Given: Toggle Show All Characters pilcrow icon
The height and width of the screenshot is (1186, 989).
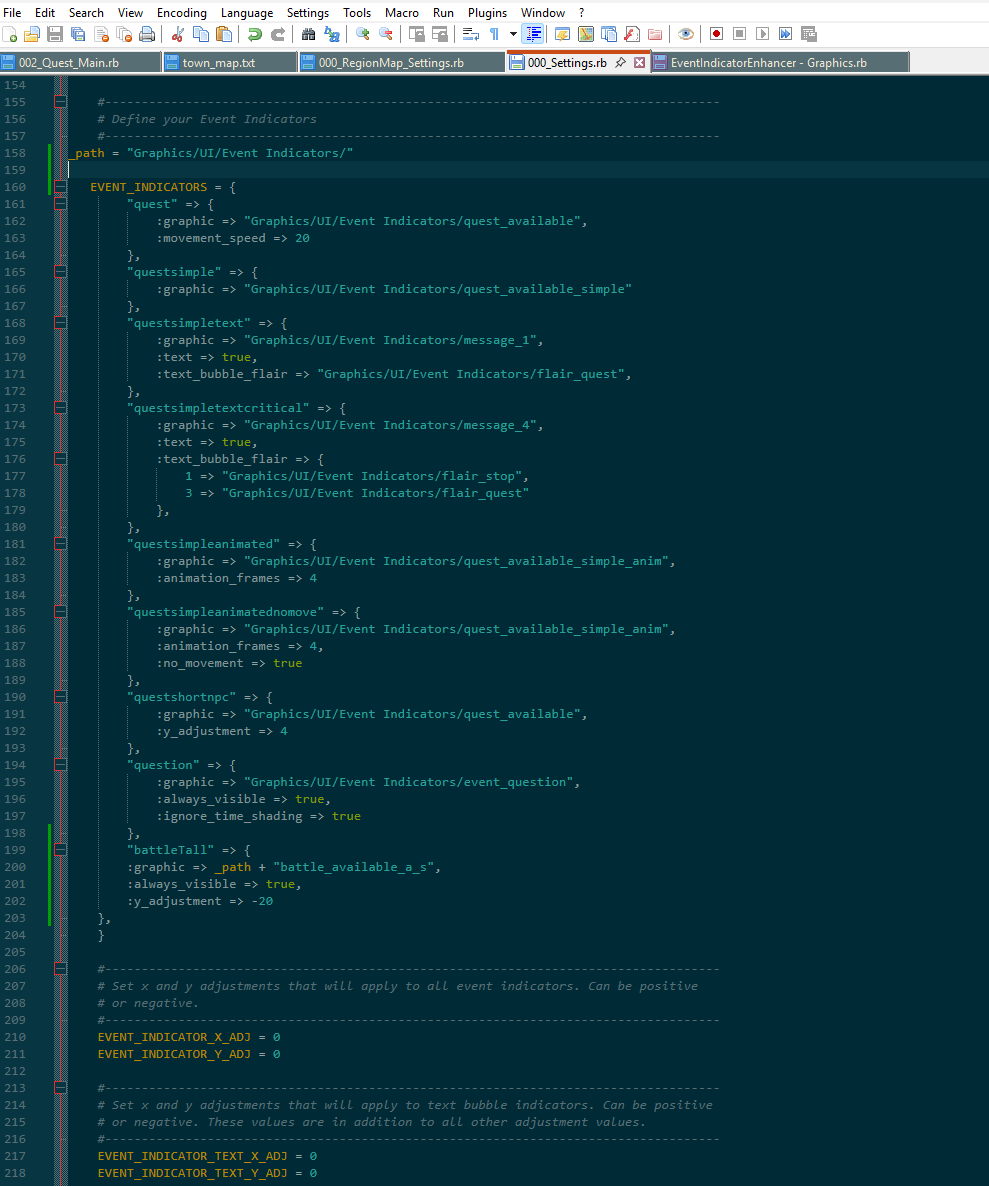Looking at the screenshot, I should pos(494,34).
